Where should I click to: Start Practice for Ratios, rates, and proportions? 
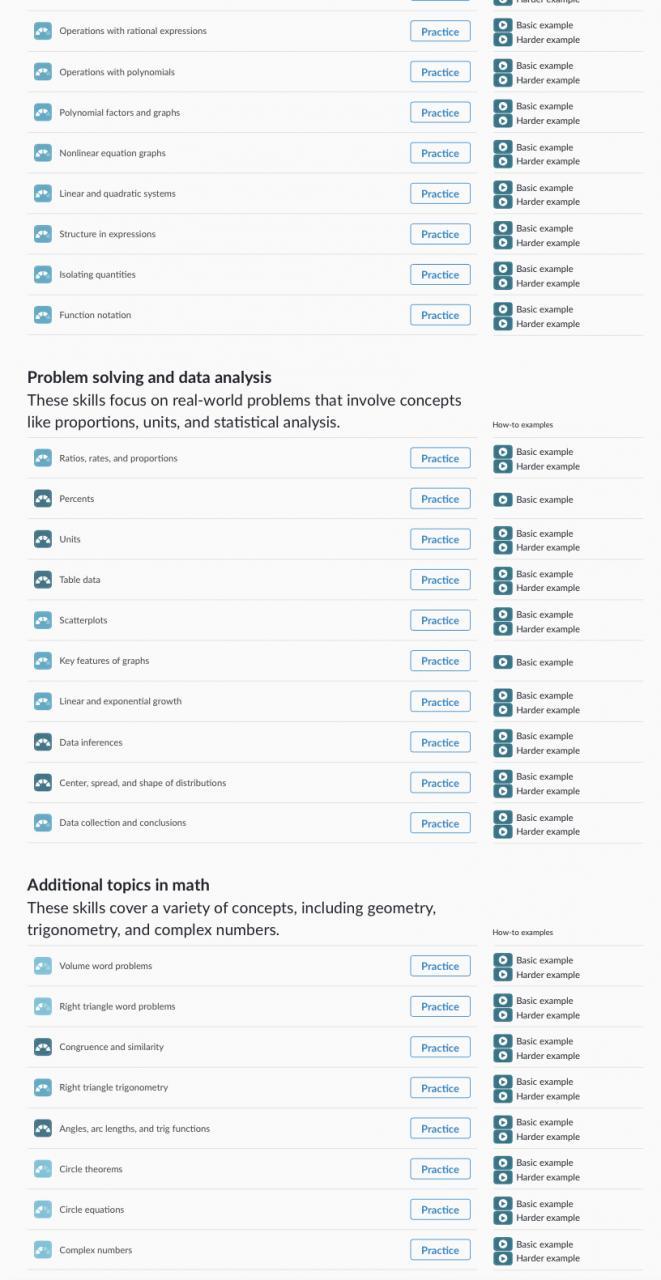(x=440, y=459)
